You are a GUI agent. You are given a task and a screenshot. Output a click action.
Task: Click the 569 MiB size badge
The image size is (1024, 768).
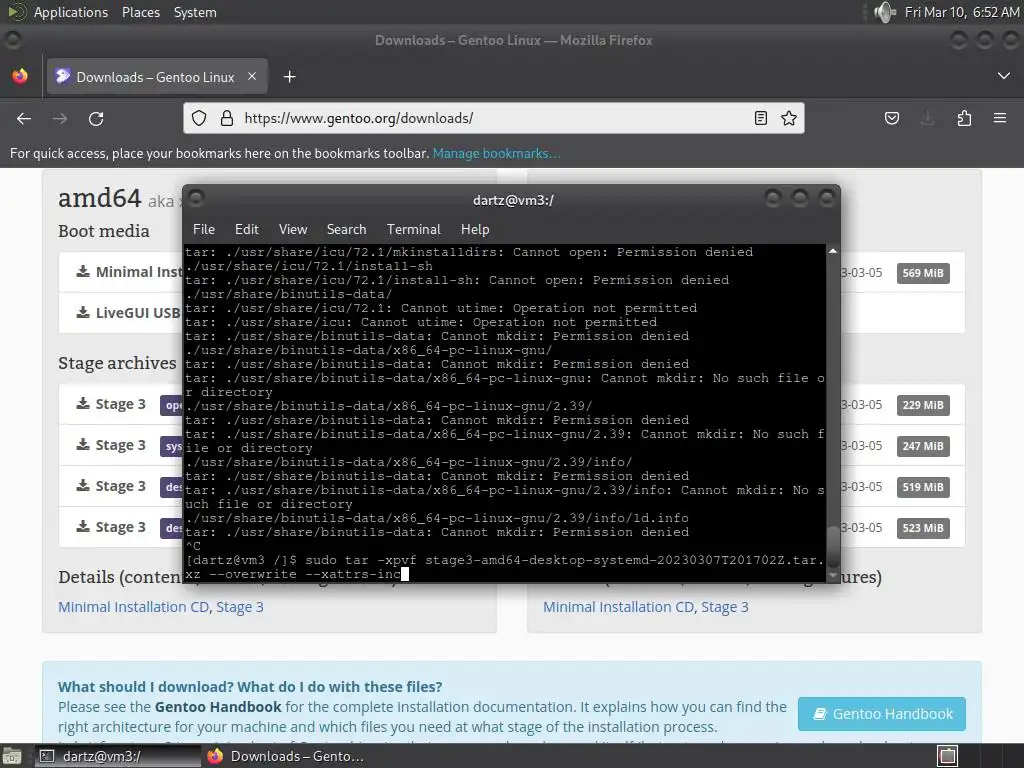point(923,273)
